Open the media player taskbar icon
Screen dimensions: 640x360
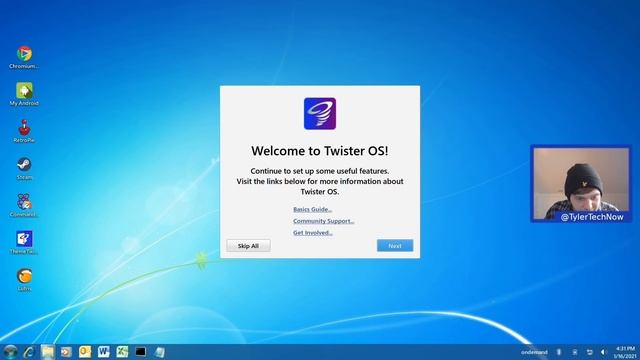(66, 352)
